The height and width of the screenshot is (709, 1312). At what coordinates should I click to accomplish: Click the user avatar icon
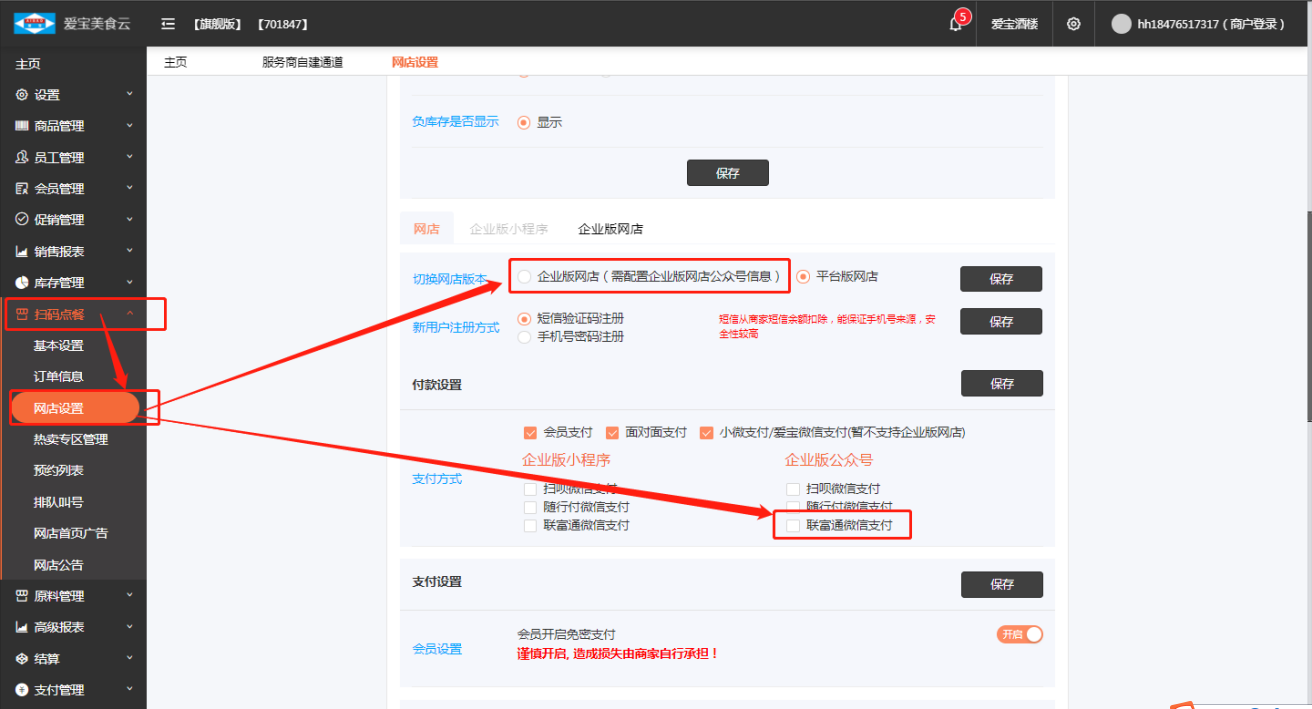click(x=1121, y=24)
